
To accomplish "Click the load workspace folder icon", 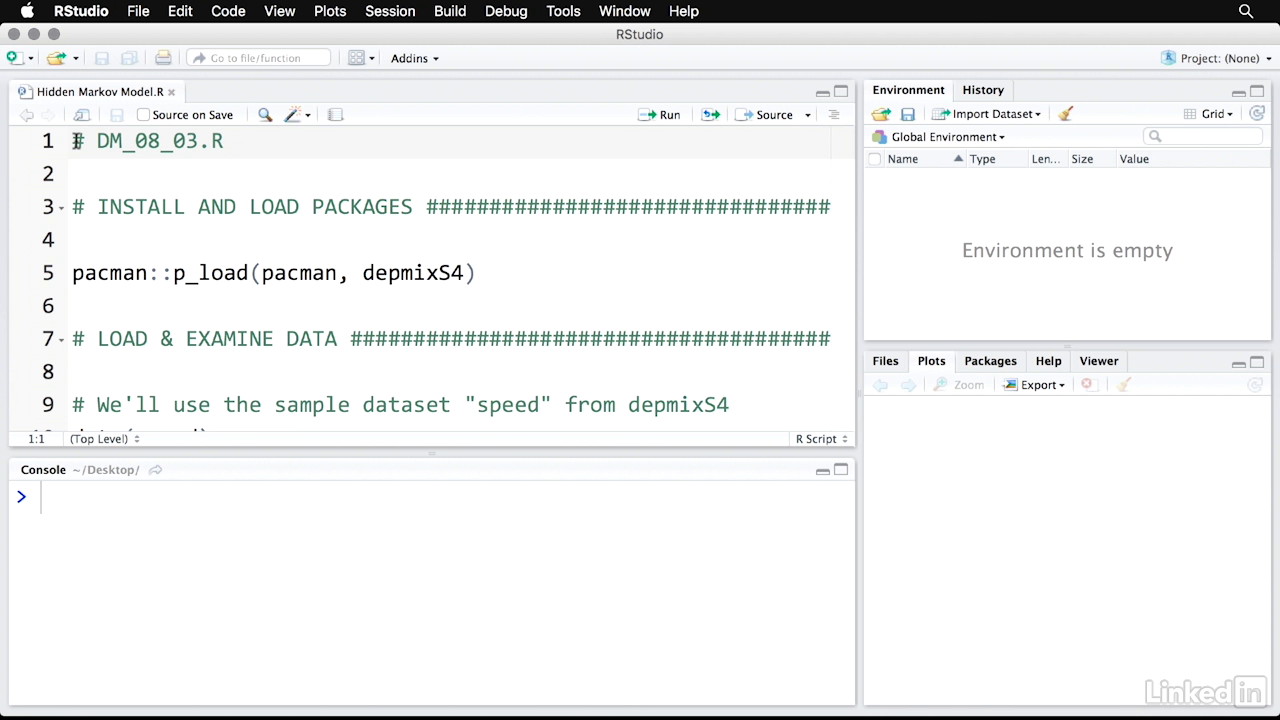I will pyautogui.click(x=881, y=114).
